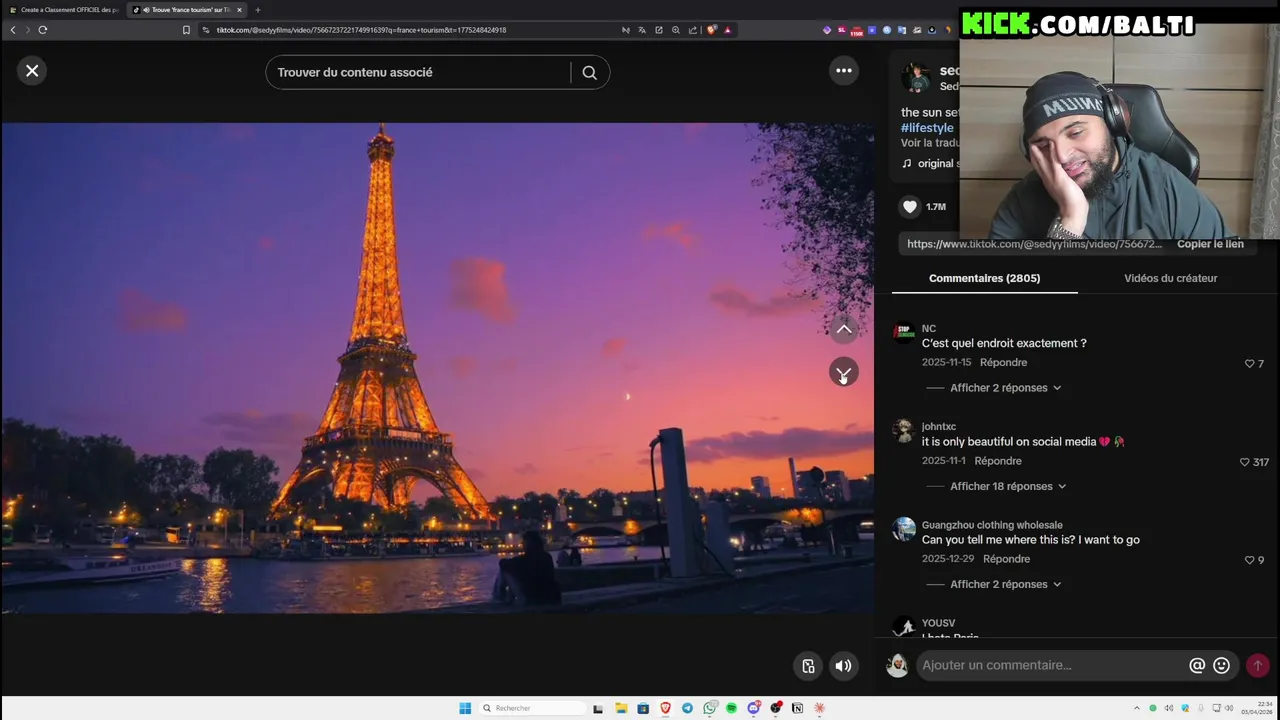Click 'Voir la traduction' link

click(930, 143)
